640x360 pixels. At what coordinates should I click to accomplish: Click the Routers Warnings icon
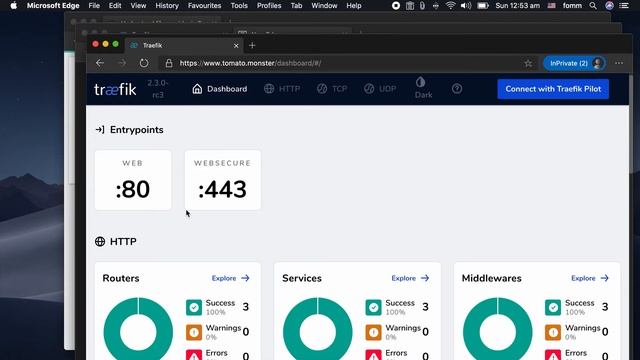click(x=194, y=332)
